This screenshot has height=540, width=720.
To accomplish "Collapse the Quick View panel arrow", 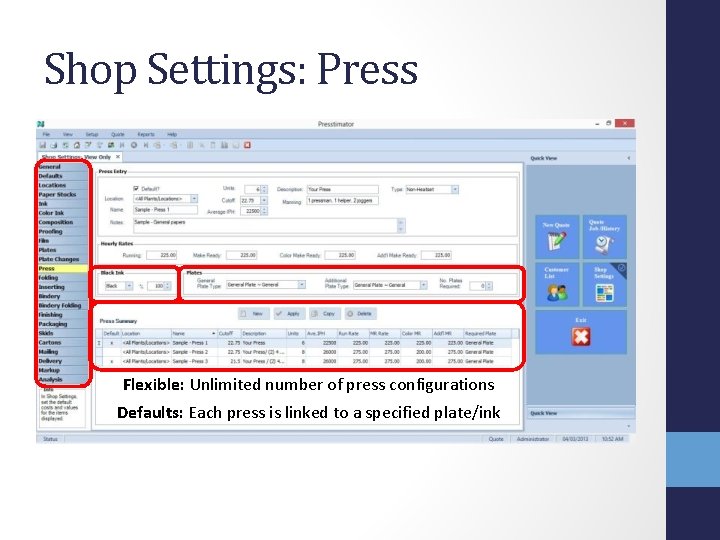I will 629,158.
